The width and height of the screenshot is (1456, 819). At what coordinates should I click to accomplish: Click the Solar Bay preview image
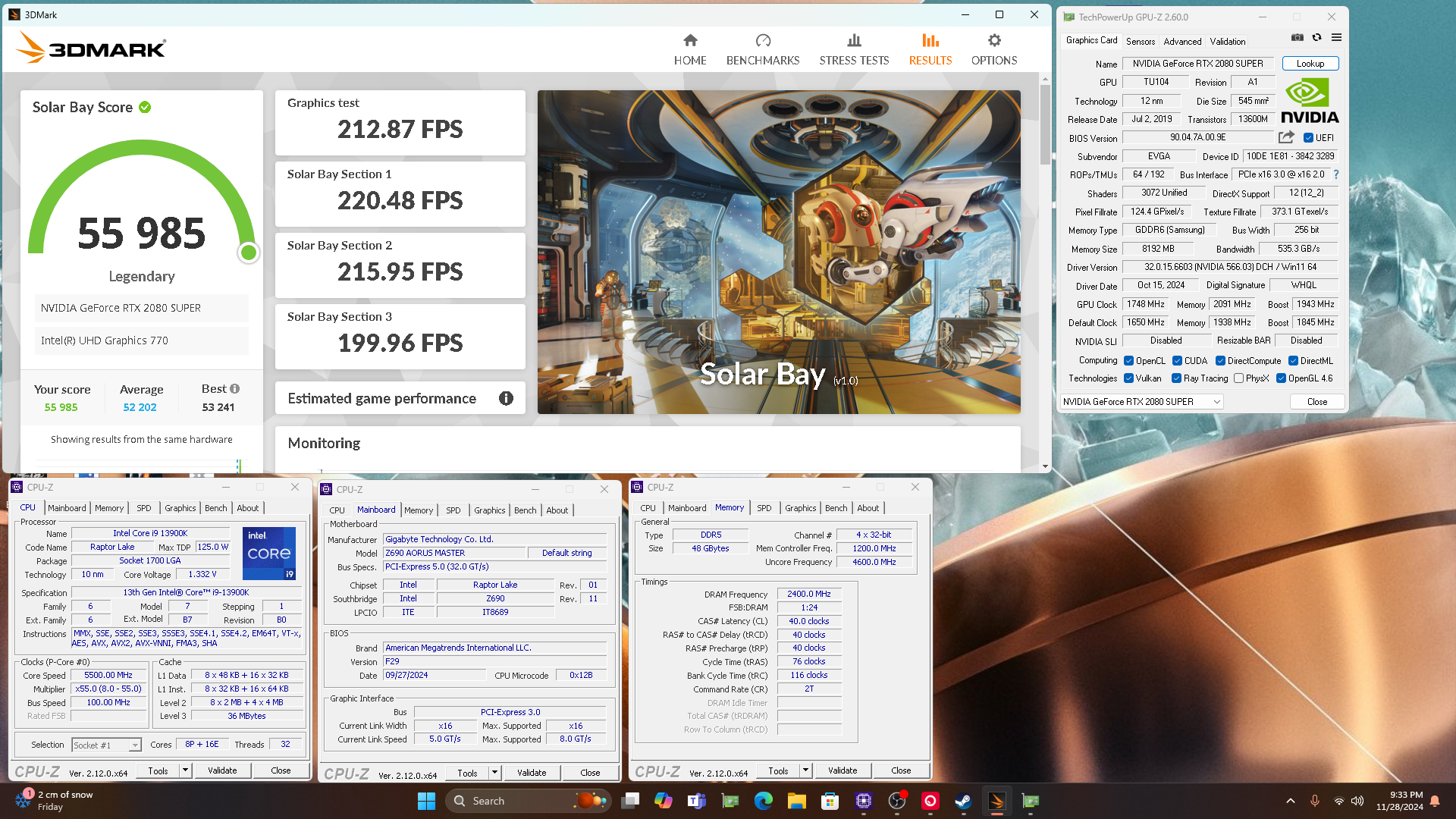pyautogui.click(x=779, y=252)
